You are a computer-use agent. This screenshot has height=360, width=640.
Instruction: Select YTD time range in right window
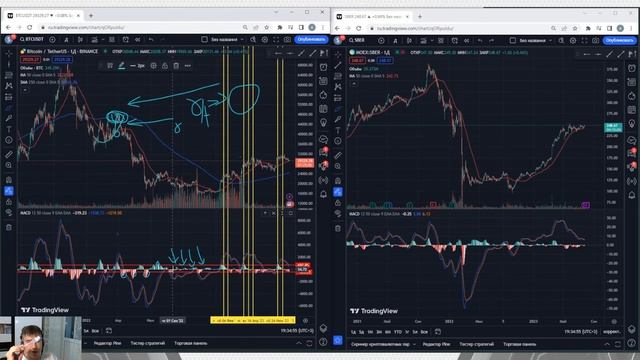[398, 332]
